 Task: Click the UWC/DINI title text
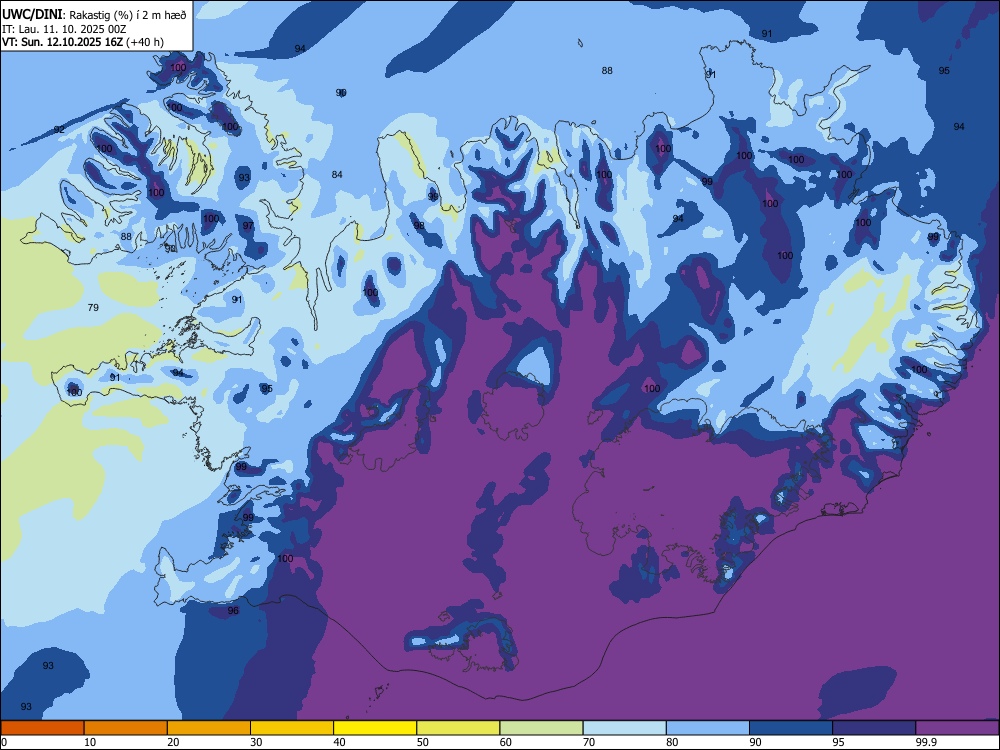[32, 15]
